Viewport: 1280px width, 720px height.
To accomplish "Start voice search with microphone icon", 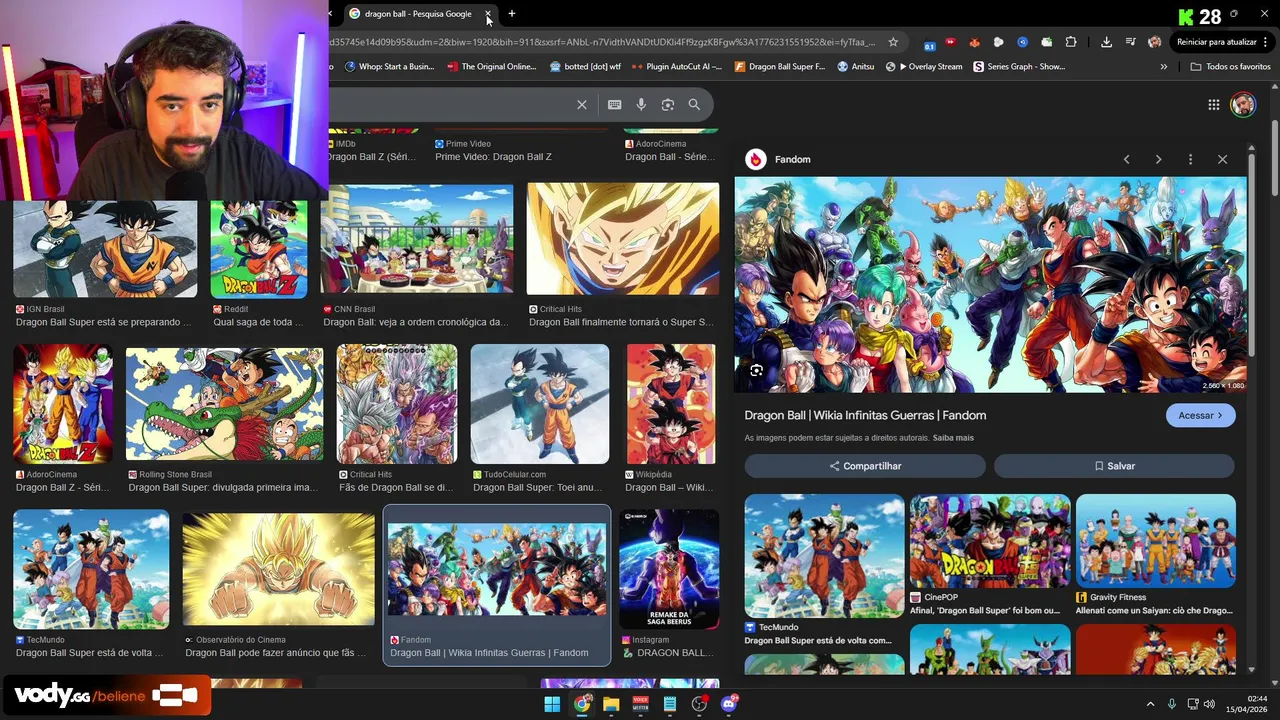I will 641,105.
